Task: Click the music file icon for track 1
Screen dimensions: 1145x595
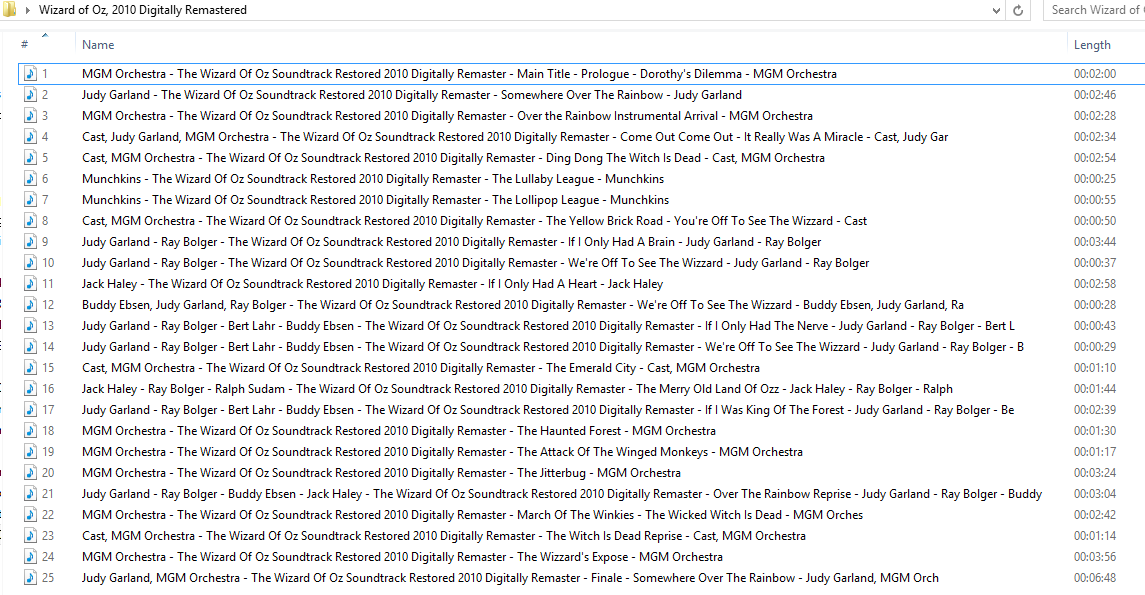Action: (x=30, y=74)
